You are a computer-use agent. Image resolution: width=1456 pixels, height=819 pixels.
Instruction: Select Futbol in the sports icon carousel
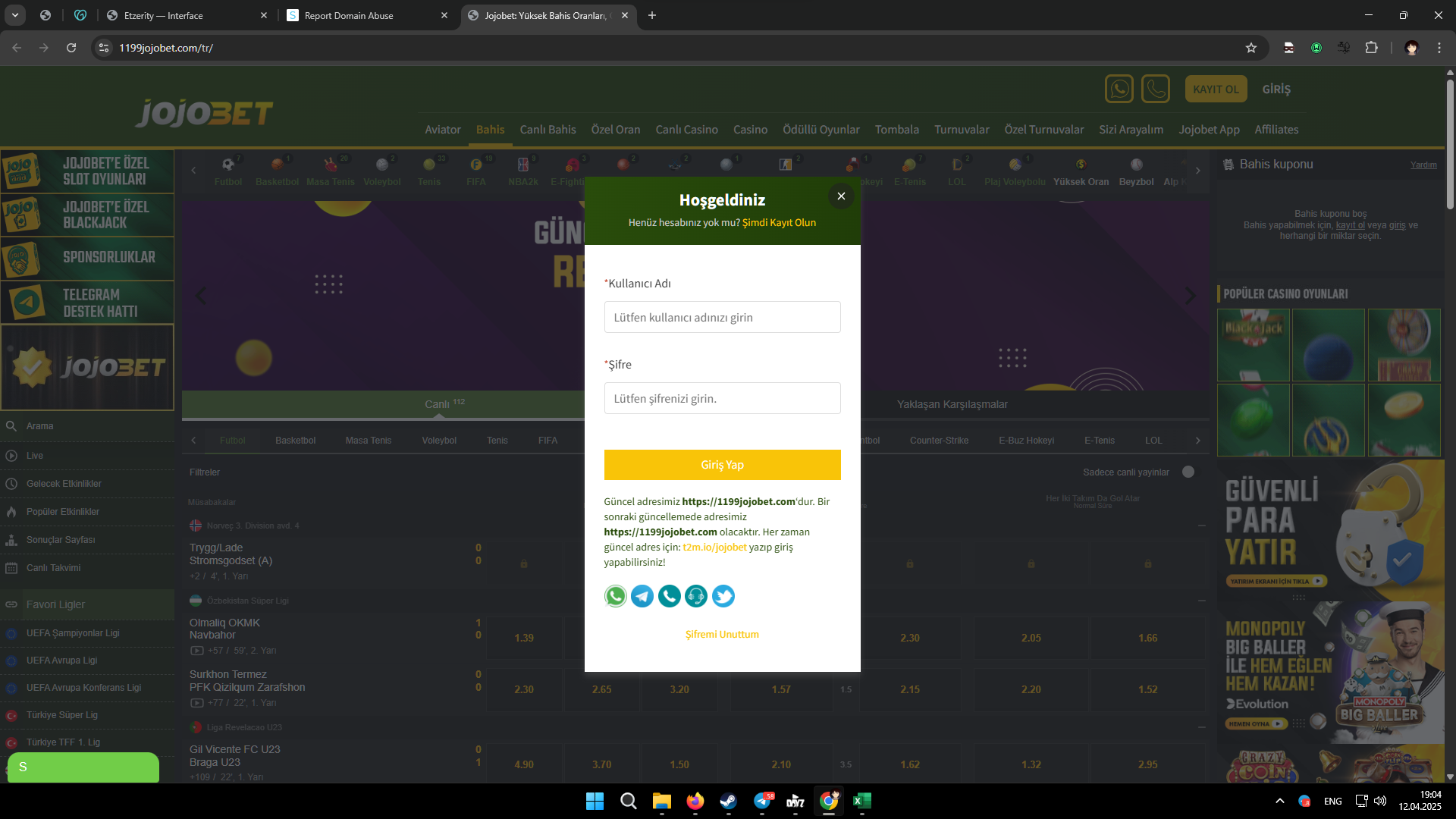pyautogui.click(x=228, y=171)
